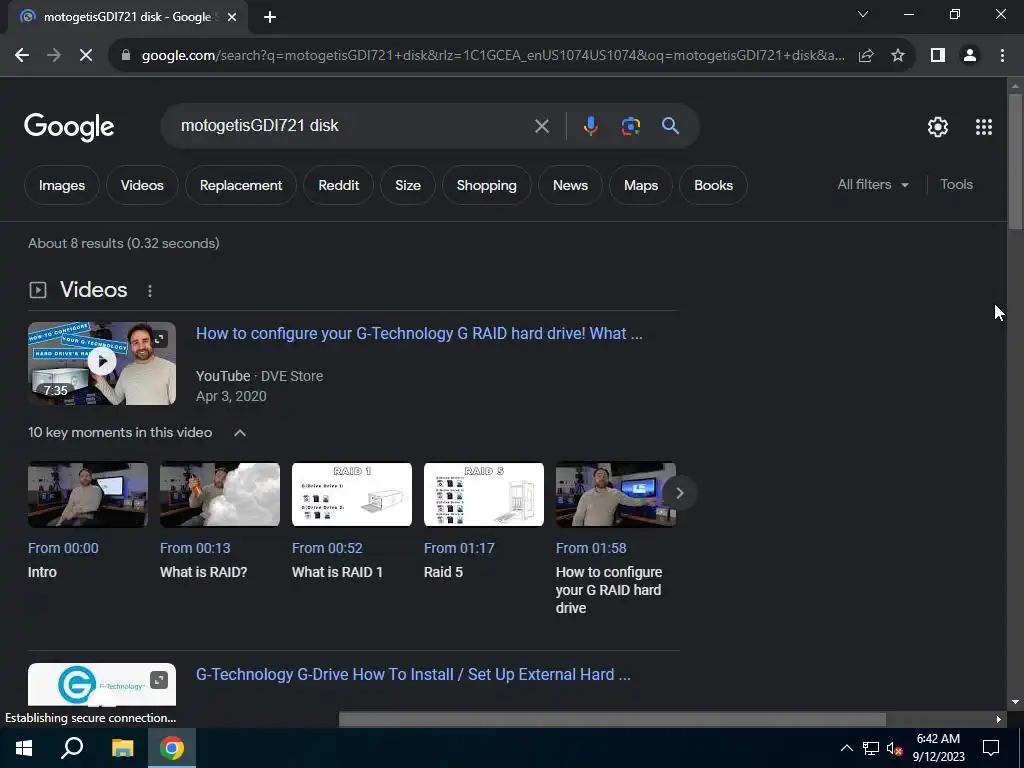Show next key moments with arrow
The height and width of the screenshot is (768, 1024).
coord(679,493)
